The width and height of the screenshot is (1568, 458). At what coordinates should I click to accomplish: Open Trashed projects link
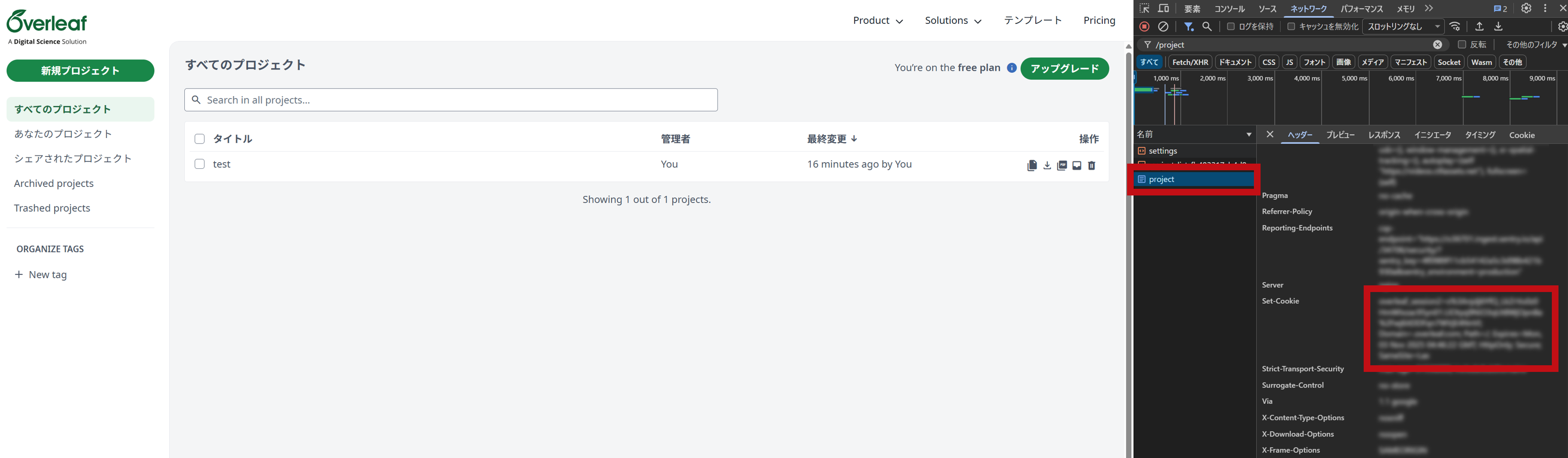pyautogui.click(x=52, y=208)
